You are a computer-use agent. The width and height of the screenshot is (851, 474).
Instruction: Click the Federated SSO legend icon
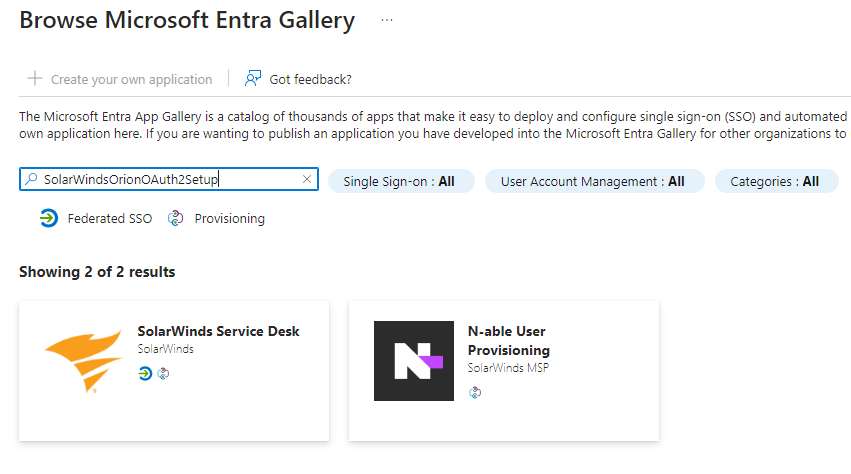tap(48, 218)
